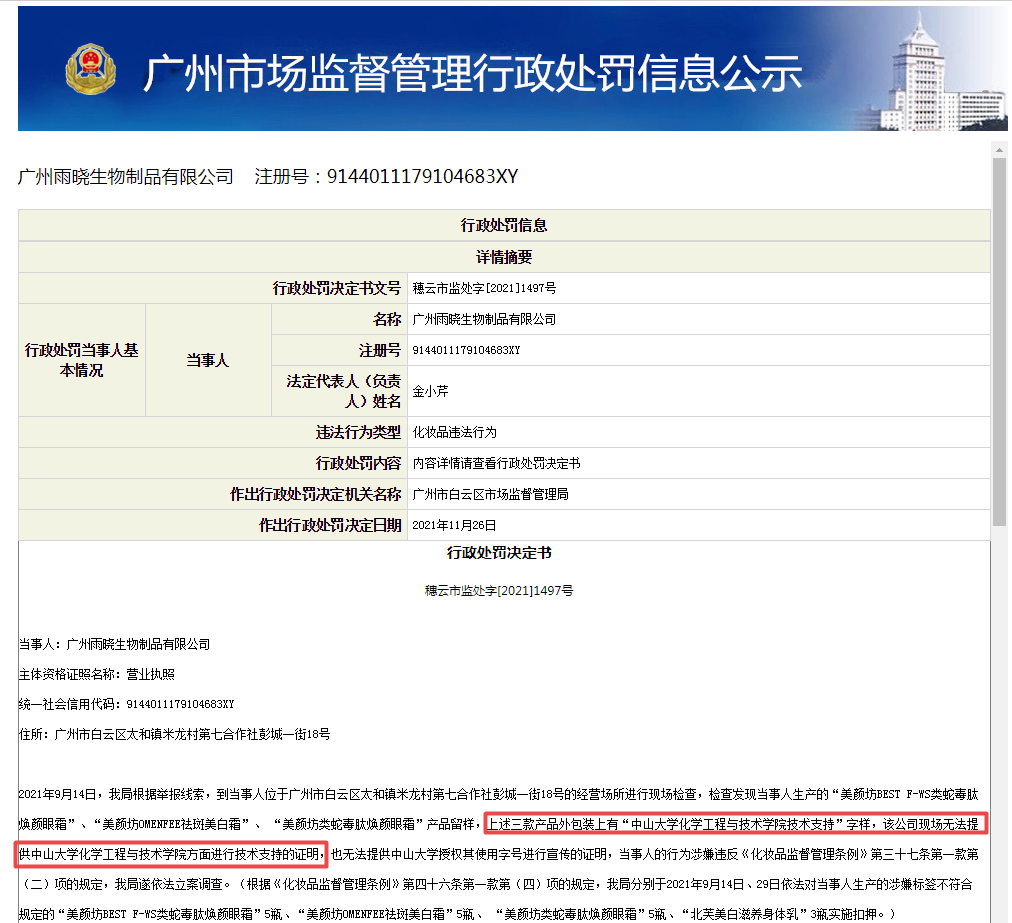Click the 行政处罚内容 label cell
Viewport: 1012px width, 923px height.
point(214,463)
